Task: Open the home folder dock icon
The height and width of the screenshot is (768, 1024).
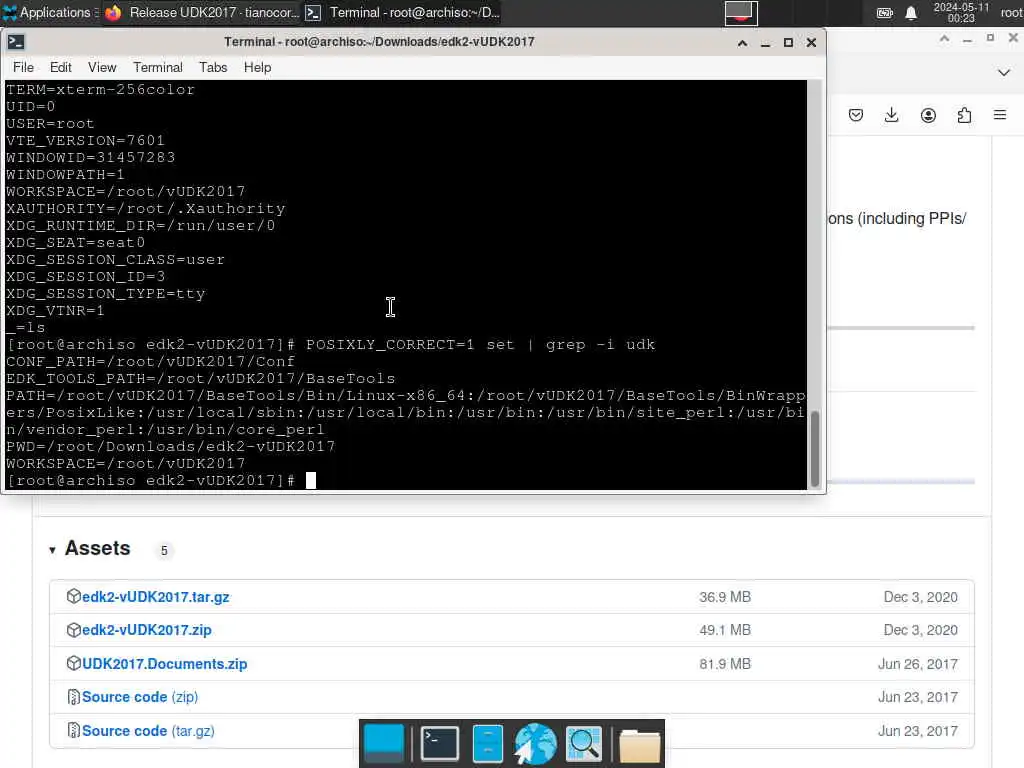Action: click(x=639, y=745)
